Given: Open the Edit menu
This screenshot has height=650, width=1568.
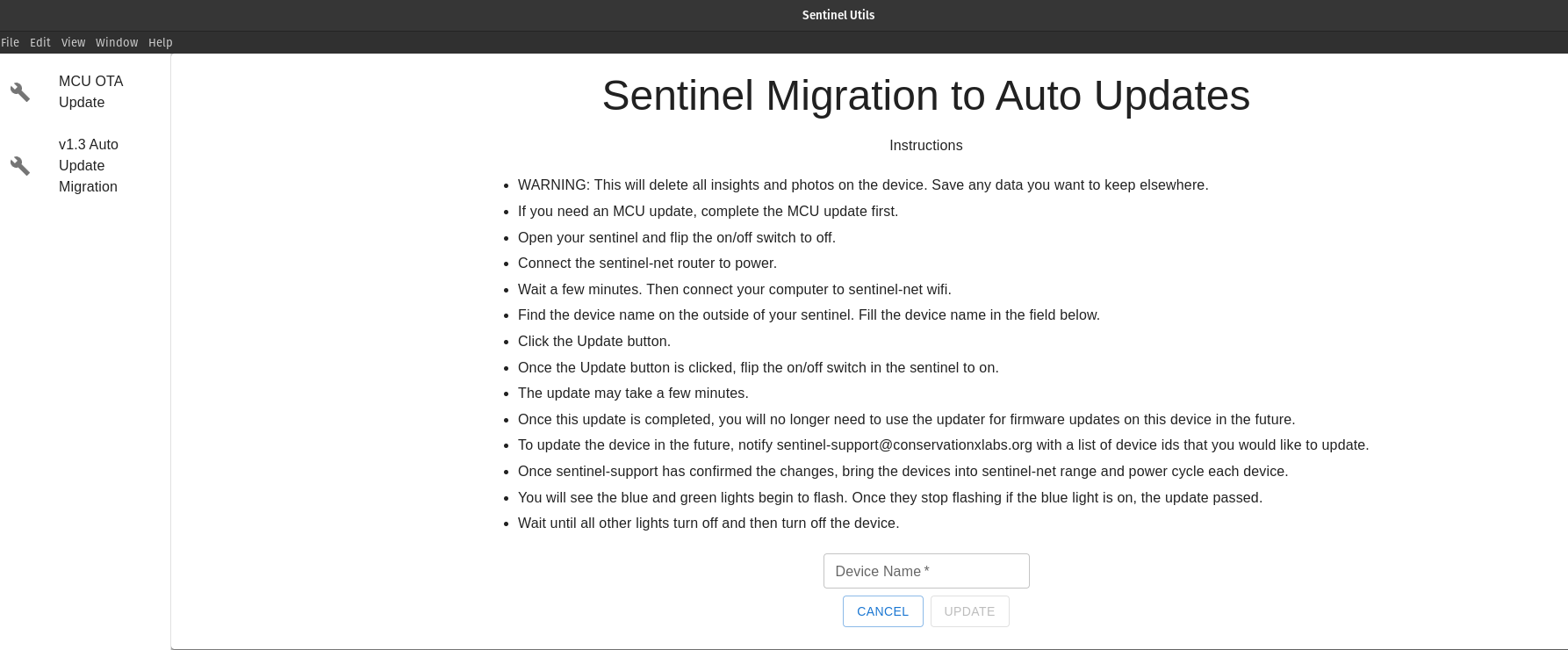Looking at the screenshot, I should [x=40, y=42].
